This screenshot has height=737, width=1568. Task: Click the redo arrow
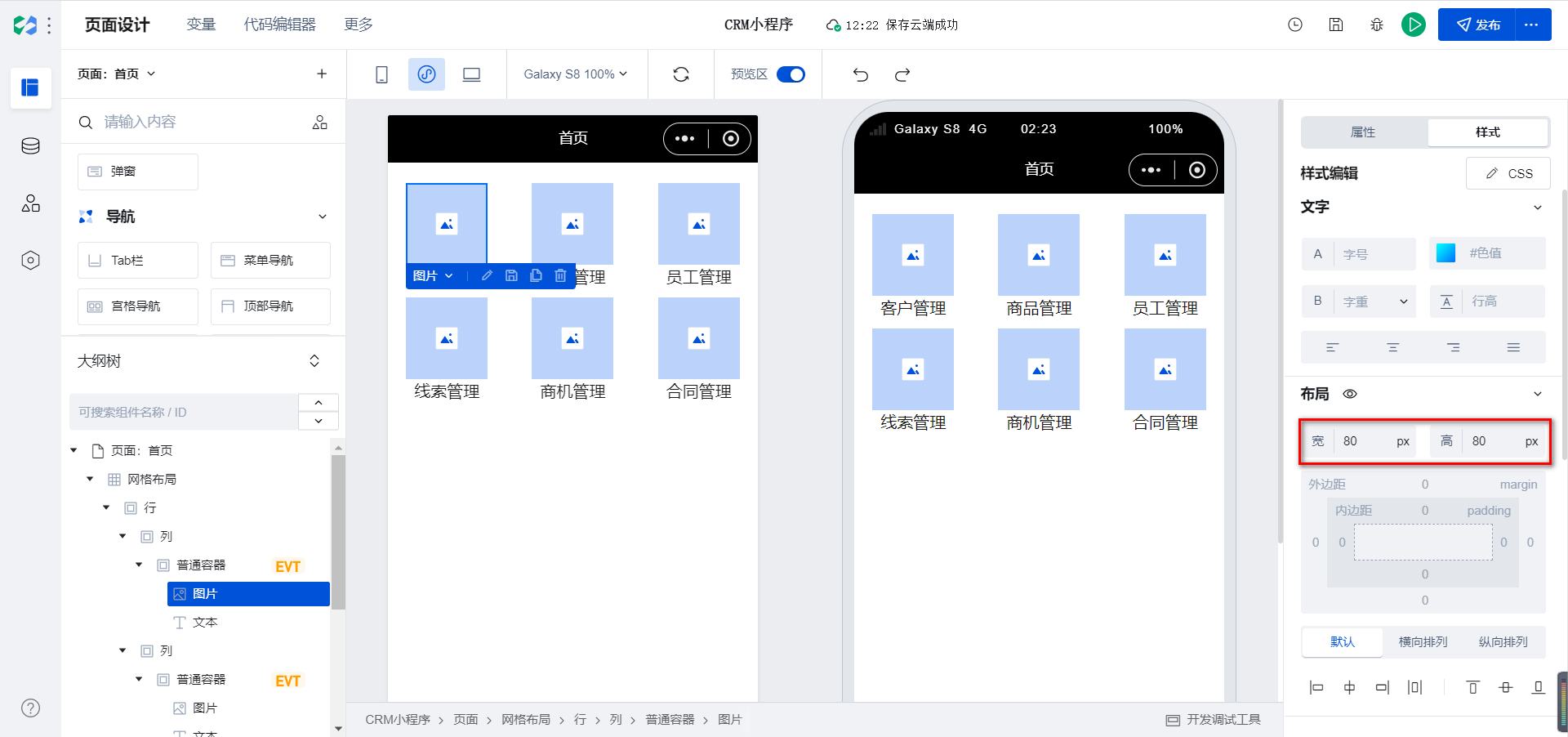click(x=902, y=74)
